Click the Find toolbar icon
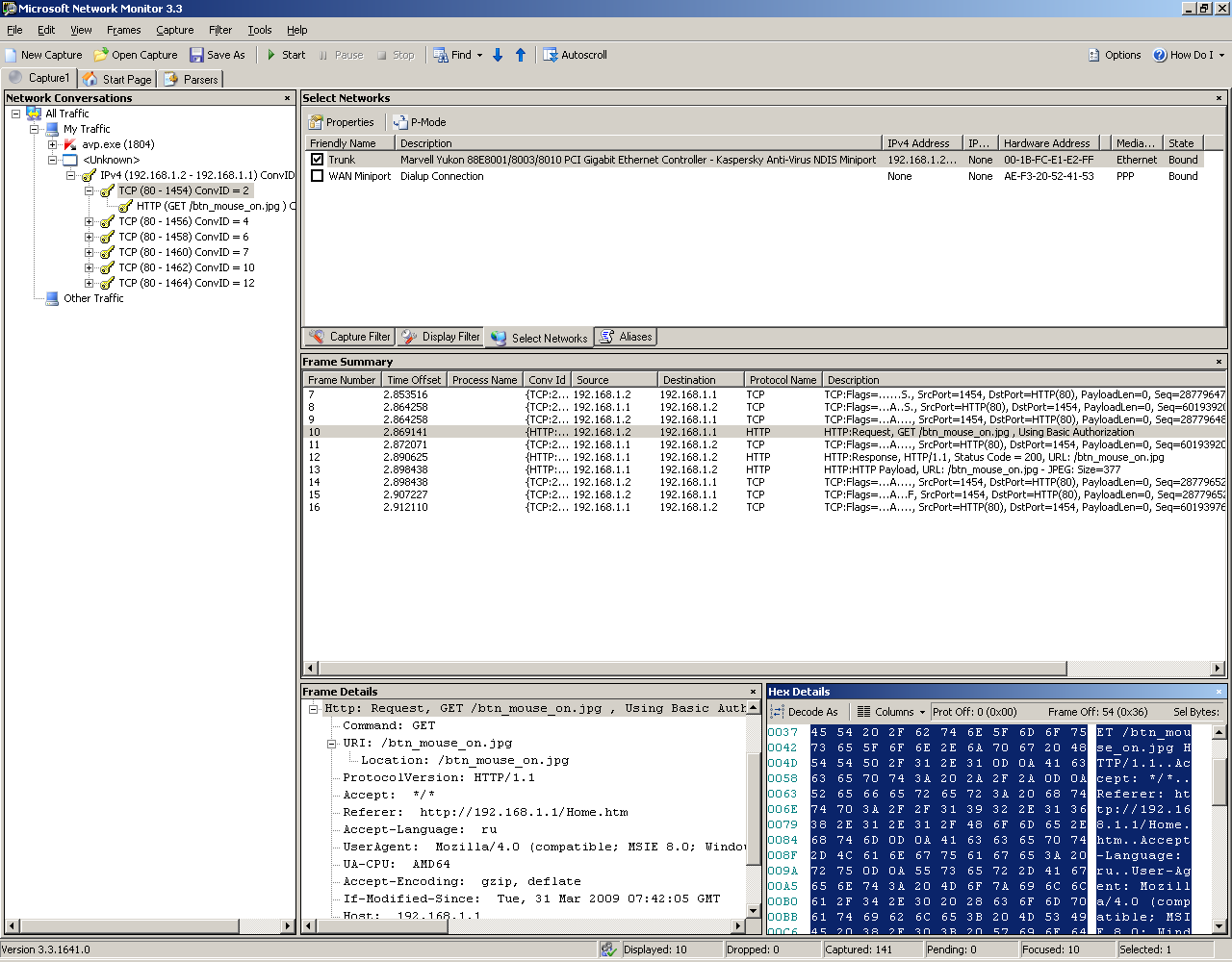 click(440, 55)
